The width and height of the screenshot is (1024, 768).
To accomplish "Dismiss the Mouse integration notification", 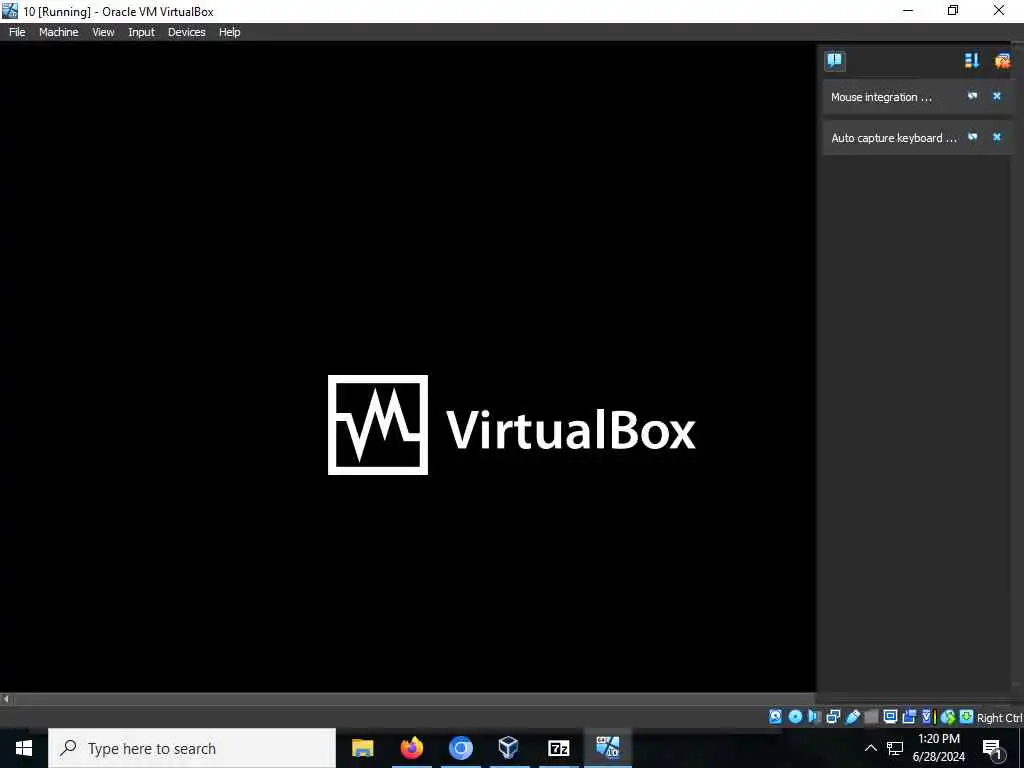I will coord(997,96).
